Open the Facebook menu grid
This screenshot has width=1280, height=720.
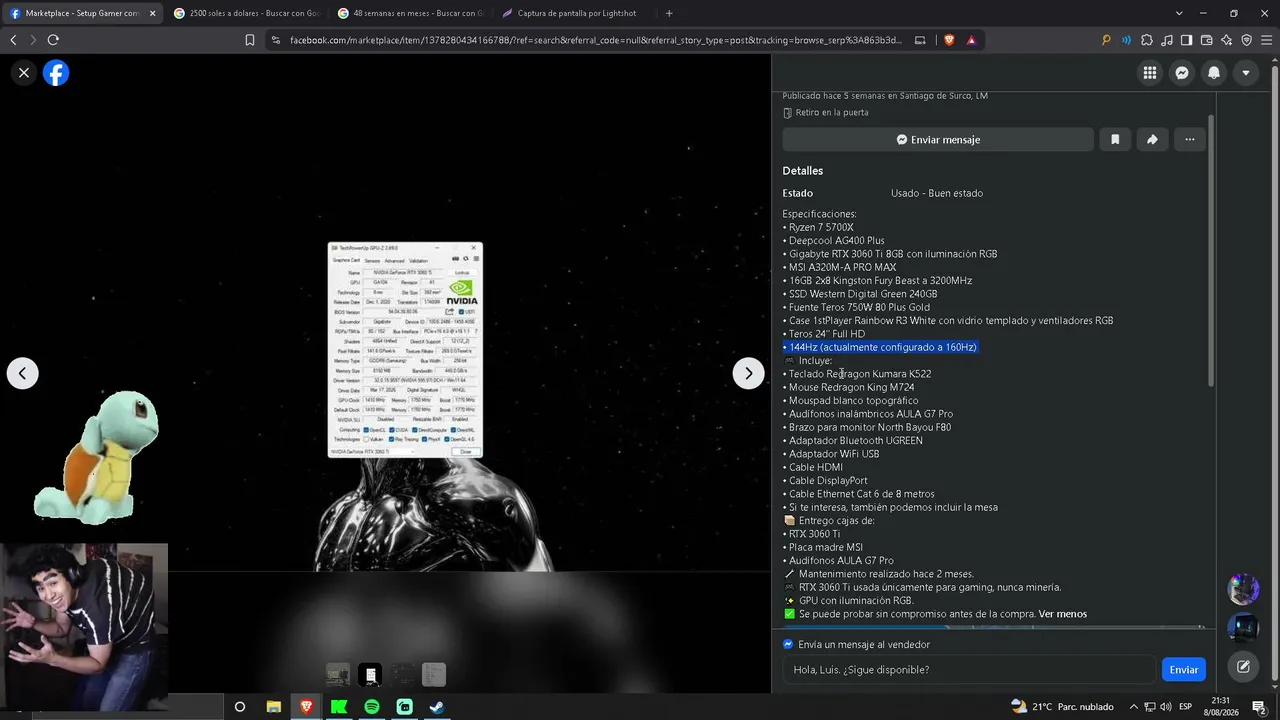(x=1150, y=73)
